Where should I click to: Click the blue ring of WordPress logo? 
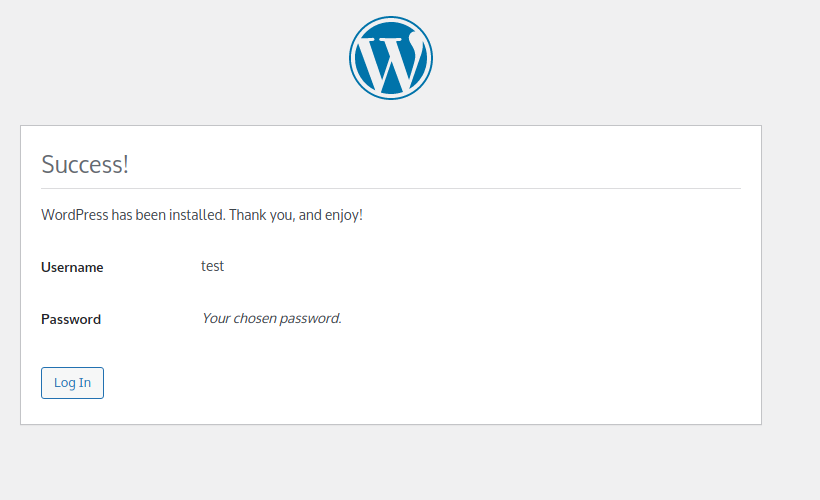click(391, 19)
